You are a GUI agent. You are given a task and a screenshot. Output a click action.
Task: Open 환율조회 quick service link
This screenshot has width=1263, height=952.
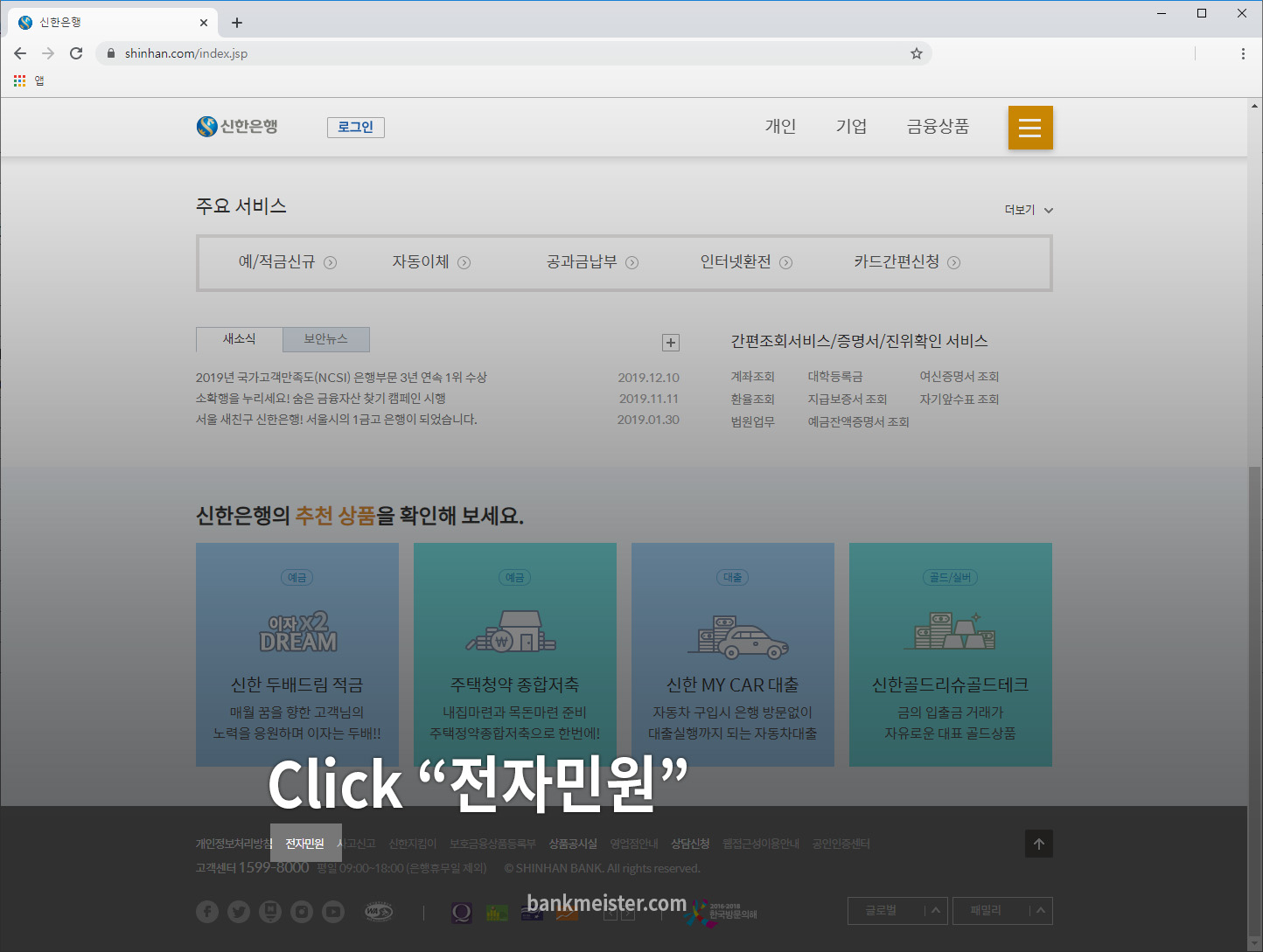pyautogui.click(x=753, y=400)
